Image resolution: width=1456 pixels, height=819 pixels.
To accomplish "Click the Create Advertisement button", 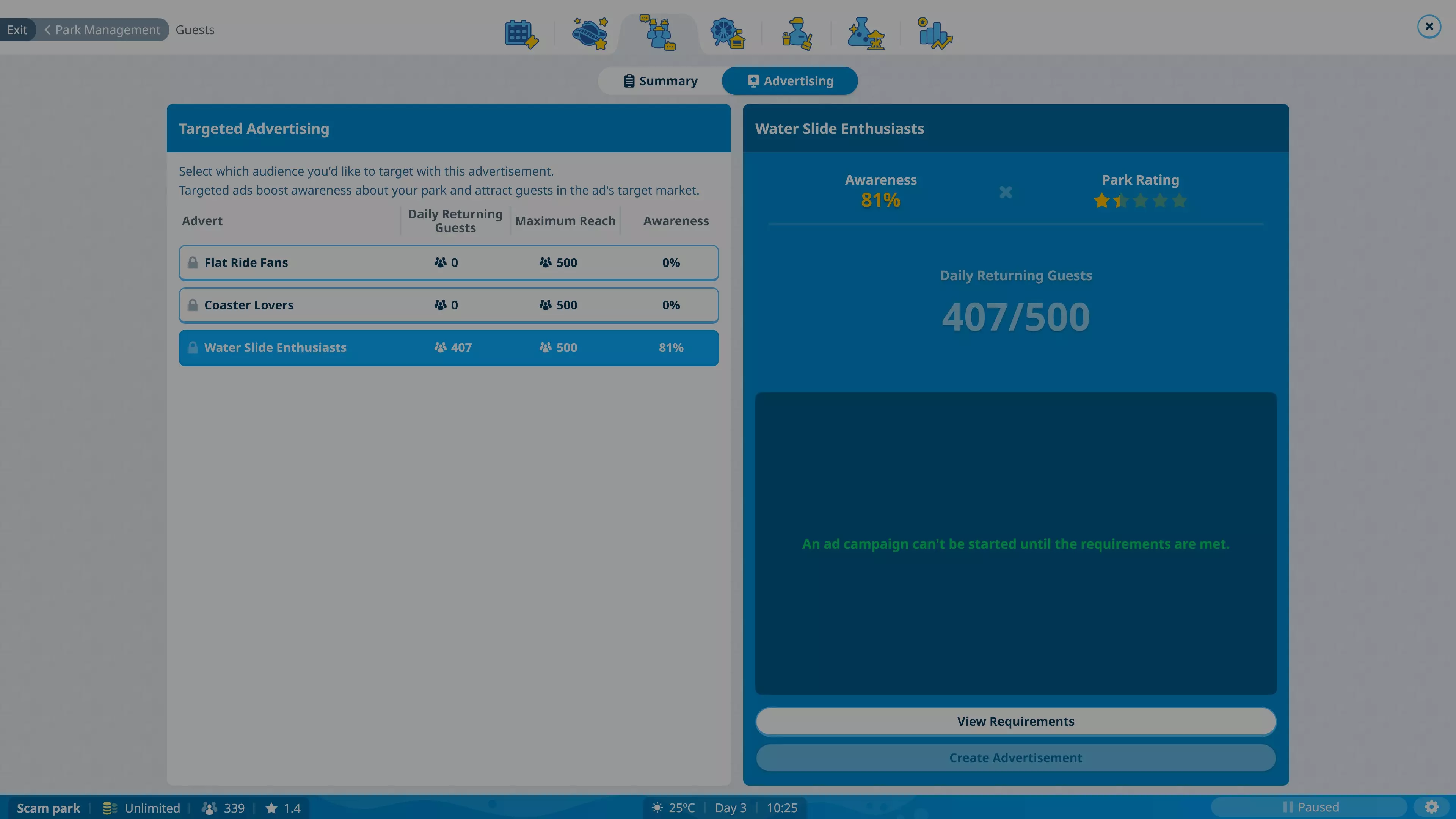I will (1015, 758).
